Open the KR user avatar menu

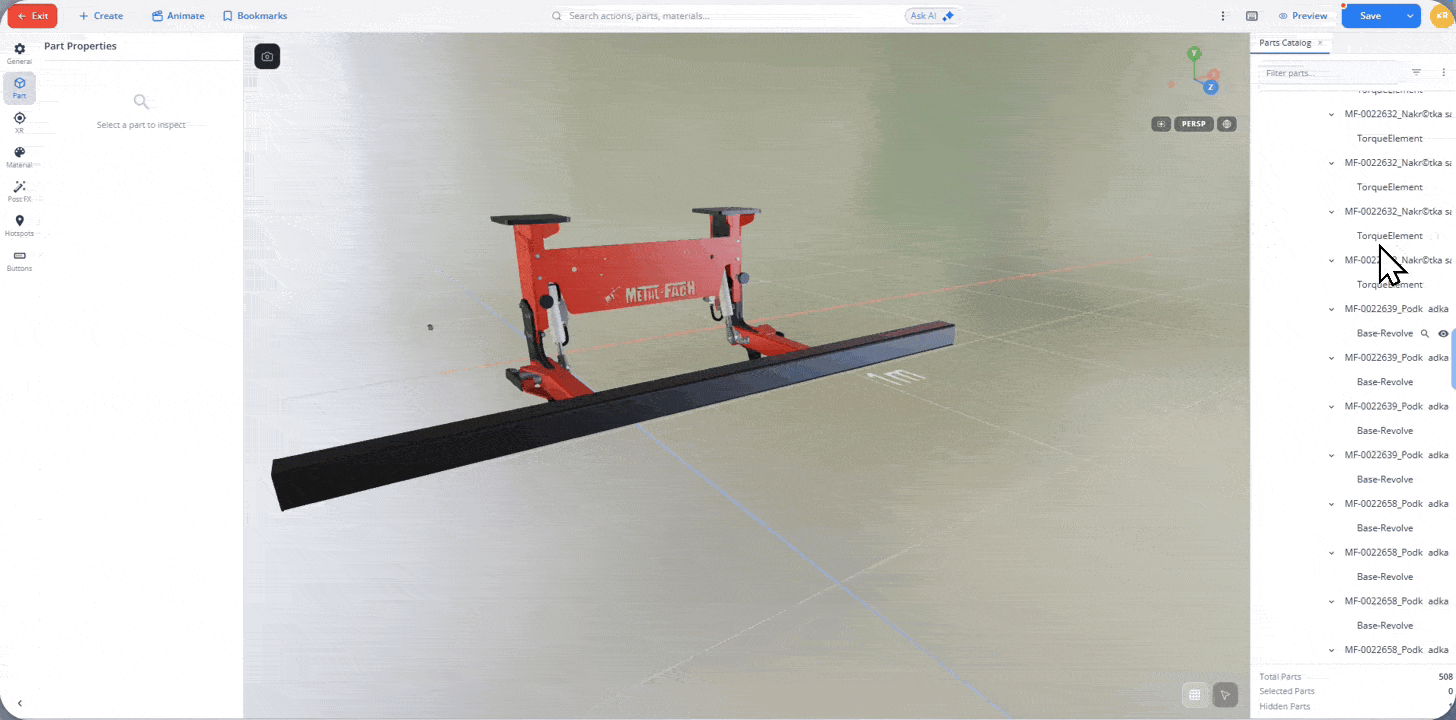pyautogui.click(x=1444, y=16)
